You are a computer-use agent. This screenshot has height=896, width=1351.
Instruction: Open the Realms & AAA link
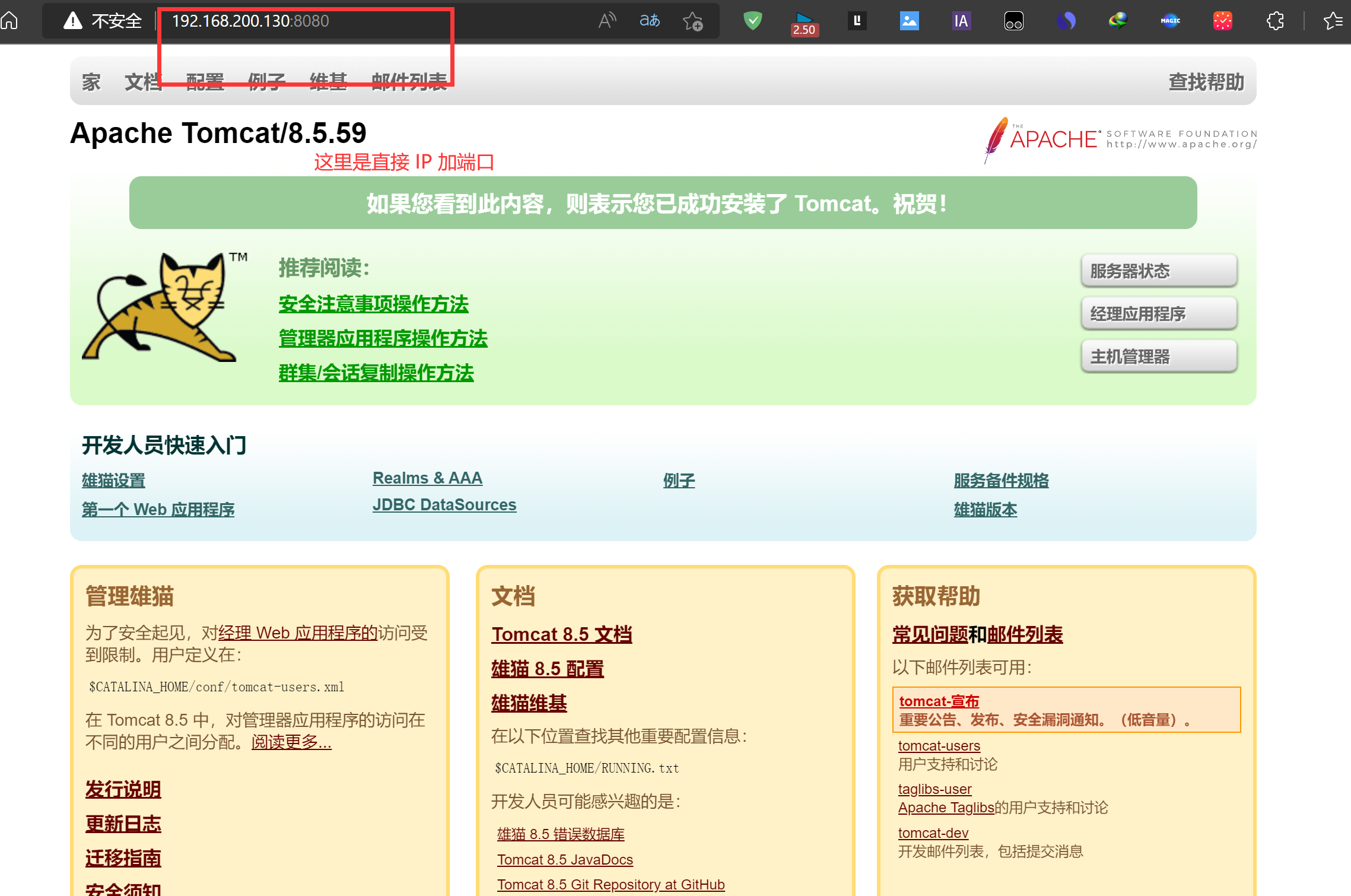pos(427,478)
